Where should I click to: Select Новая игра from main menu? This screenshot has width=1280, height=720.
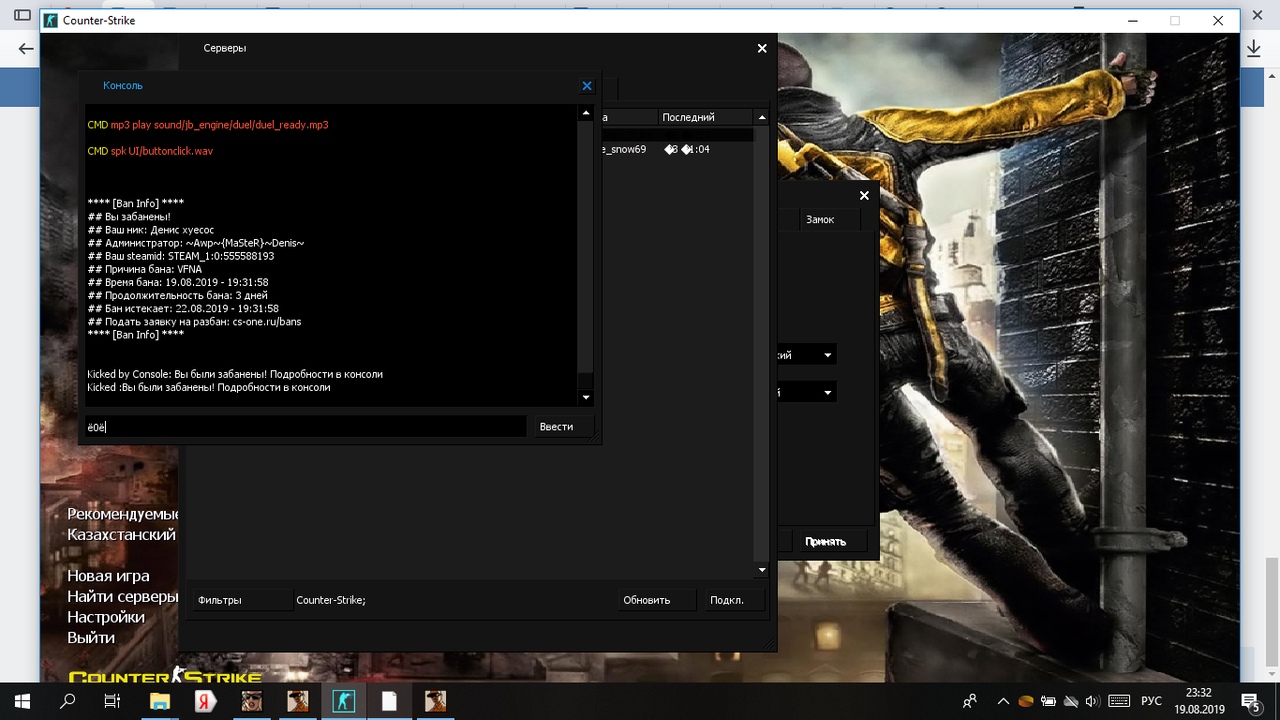[108, 576]
